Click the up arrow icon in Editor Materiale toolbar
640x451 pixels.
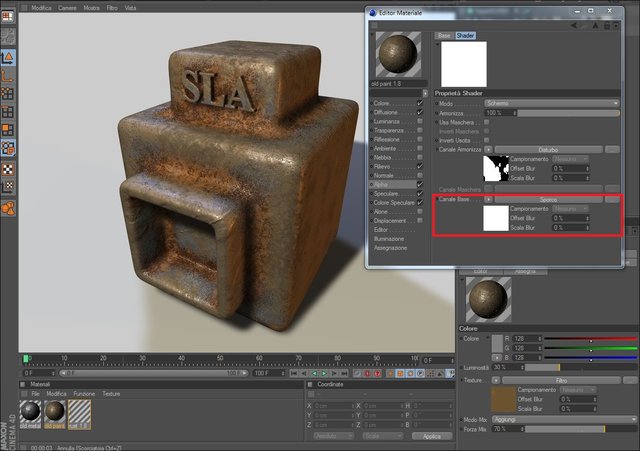click(x=596, y=26)
